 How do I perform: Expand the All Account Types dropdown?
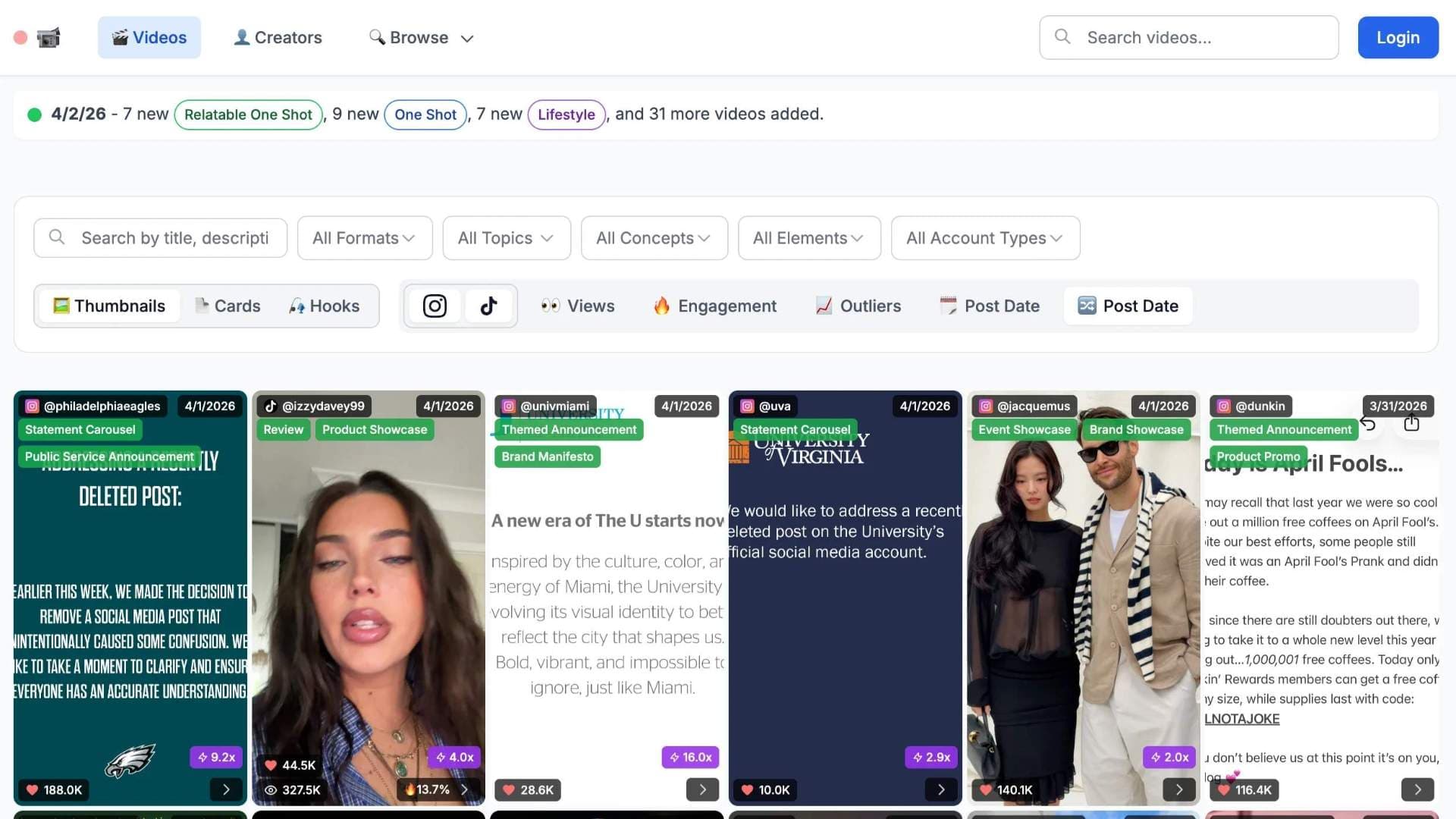tap(985, 237)
